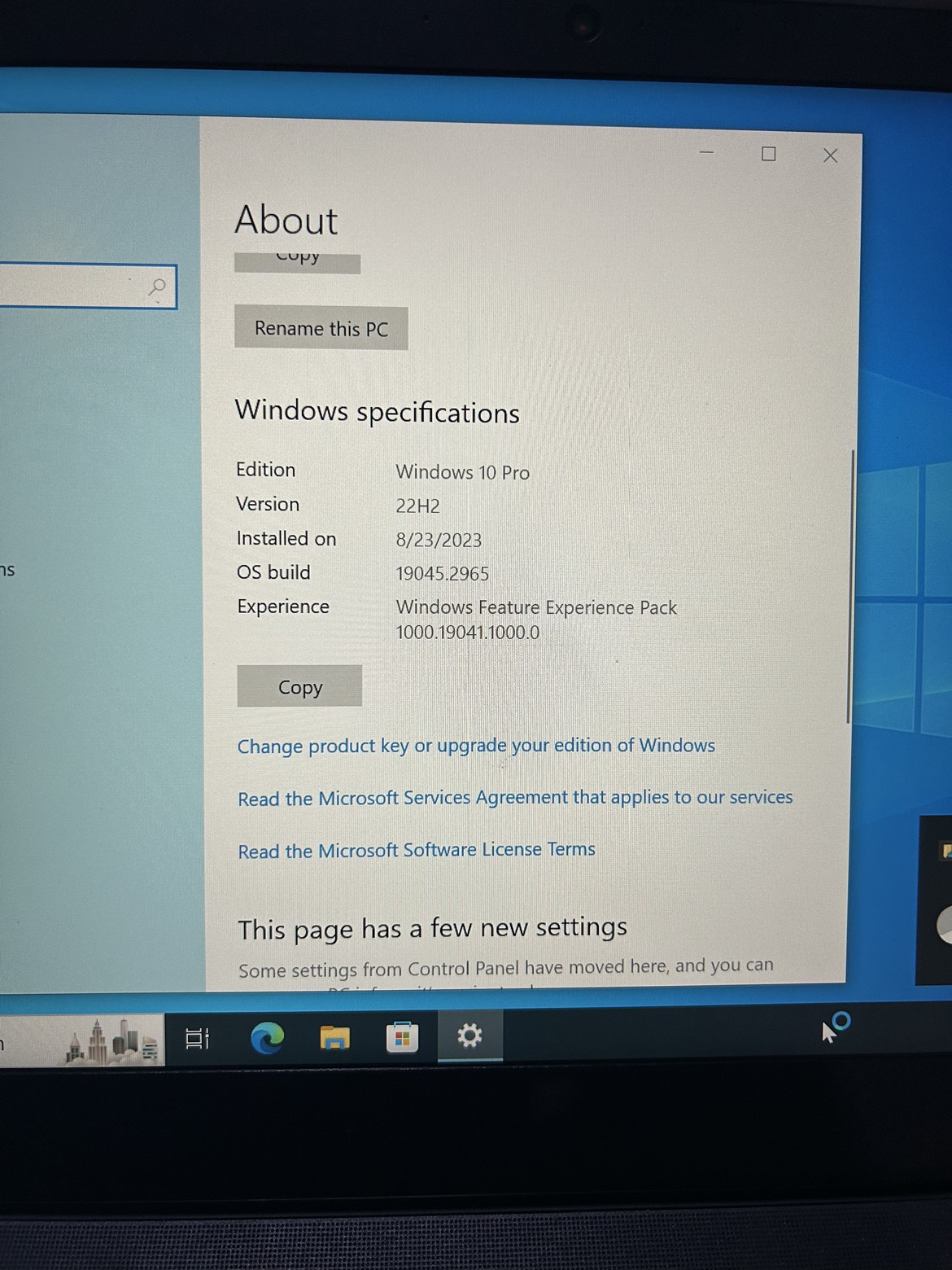
Task: Click the installed date 8/23/2023
Action: pyautogui.click(x=439, y=540)
